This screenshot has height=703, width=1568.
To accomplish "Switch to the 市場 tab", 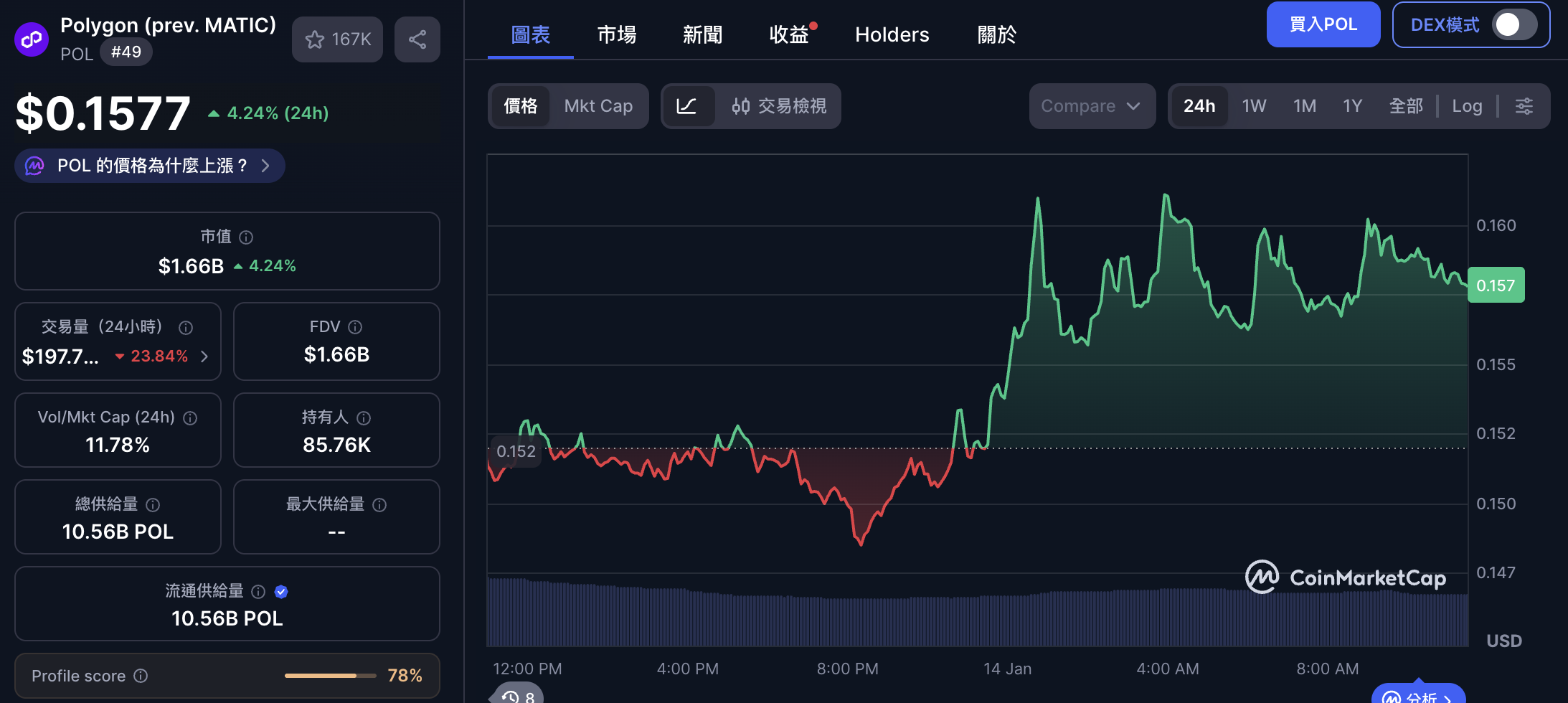I will click(615, 34).
